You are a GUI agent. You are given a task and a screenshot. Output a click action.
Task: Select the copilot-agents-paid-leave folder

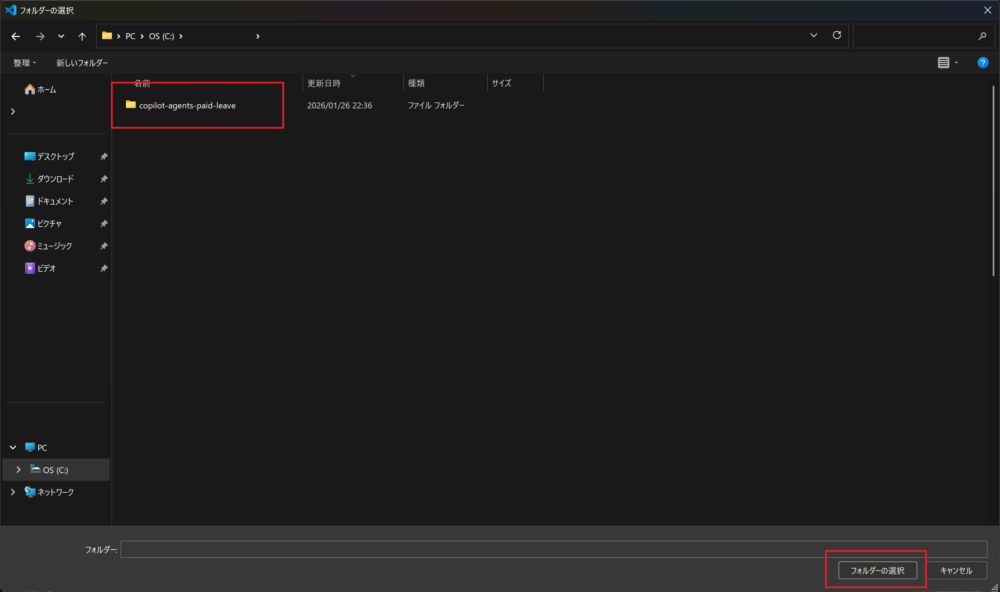[x=187, y=105]
